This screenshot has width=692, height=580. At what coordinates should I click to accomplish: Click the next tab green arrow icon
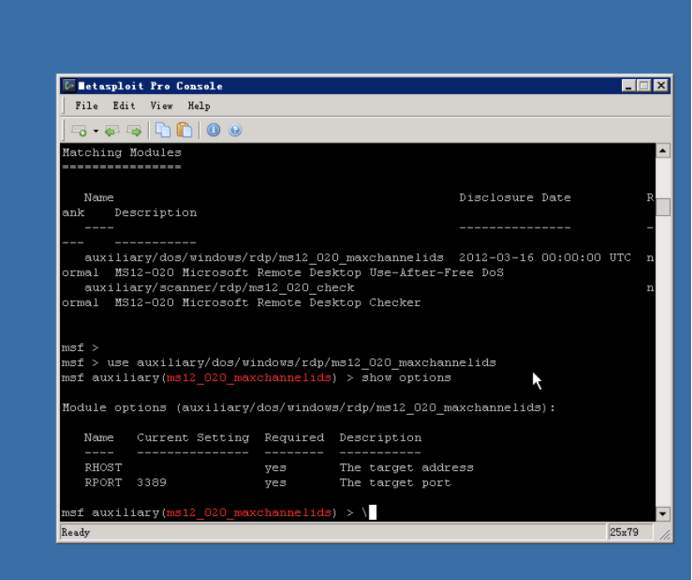[134, 131]
